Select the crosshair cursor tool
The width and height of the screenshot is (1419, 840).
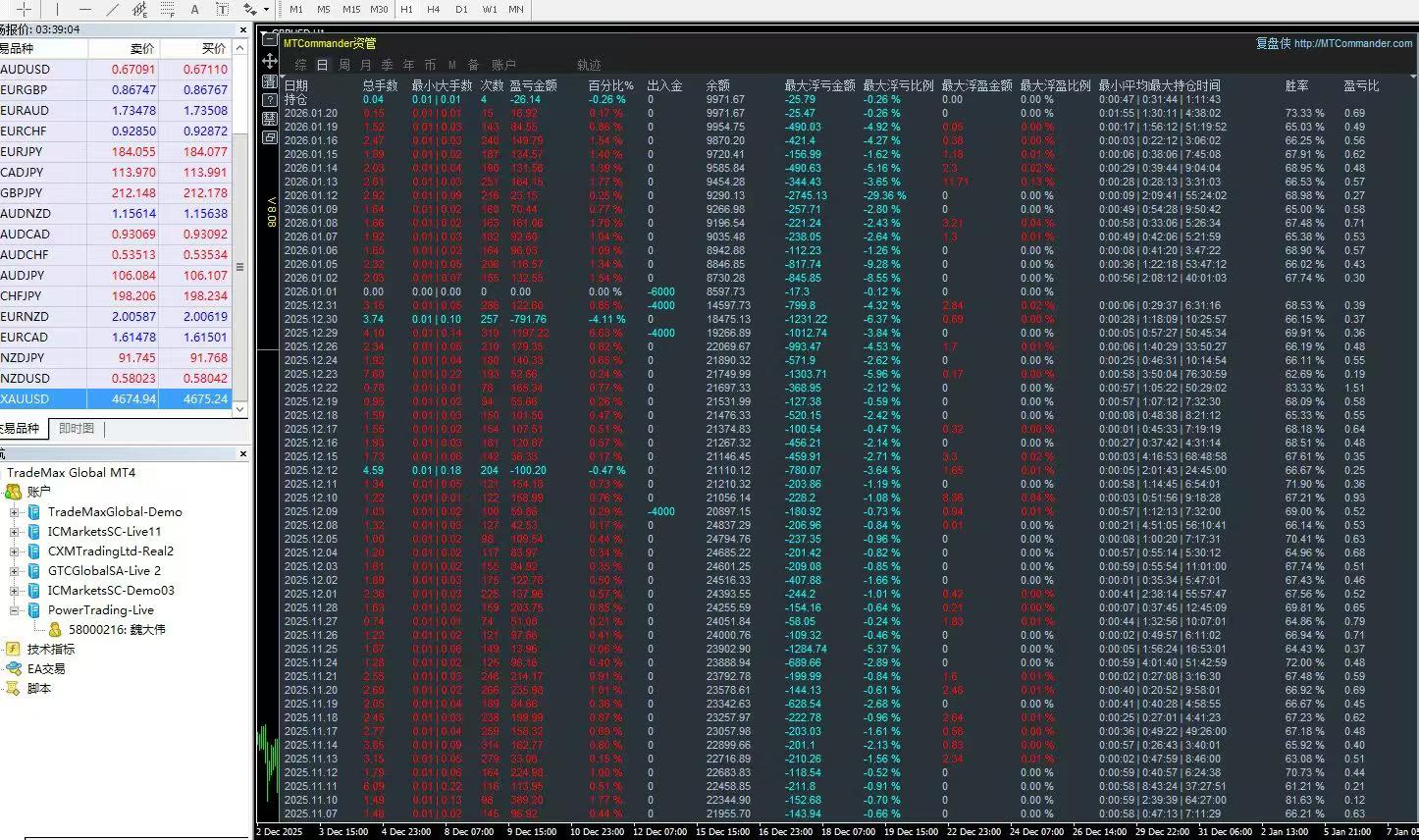coord(25,9)
